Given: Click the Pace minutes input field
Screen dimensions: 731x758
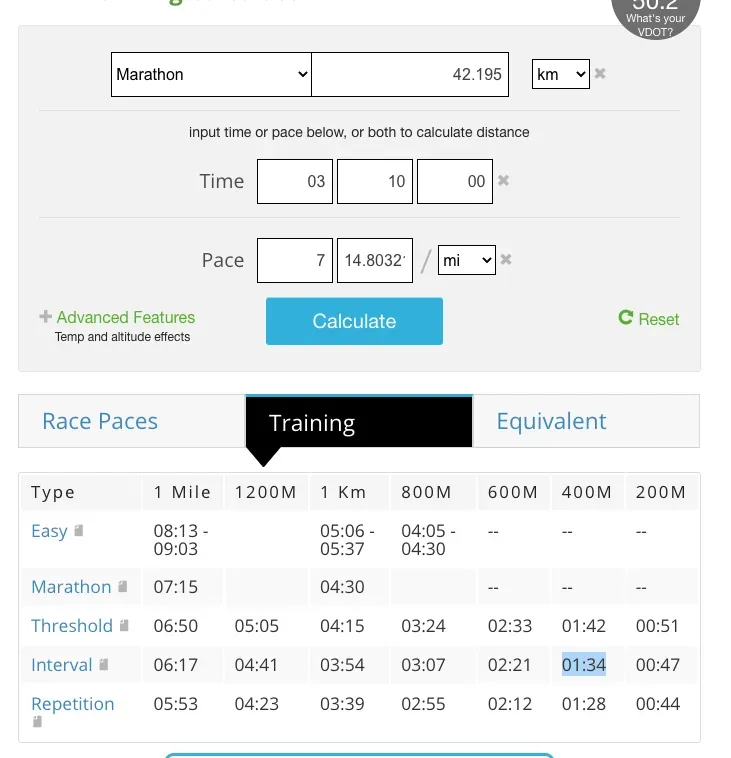Looking at the screenshot, I should (295, 260).
